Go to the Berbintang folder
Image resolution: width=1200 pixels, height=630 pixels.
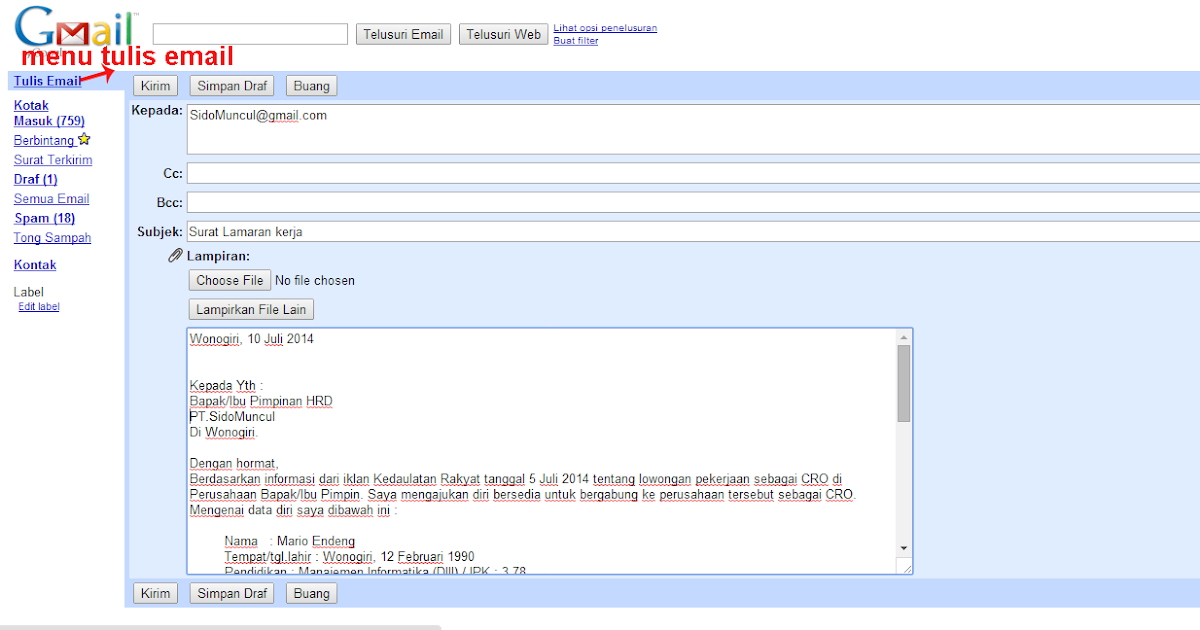coord(44,141)
